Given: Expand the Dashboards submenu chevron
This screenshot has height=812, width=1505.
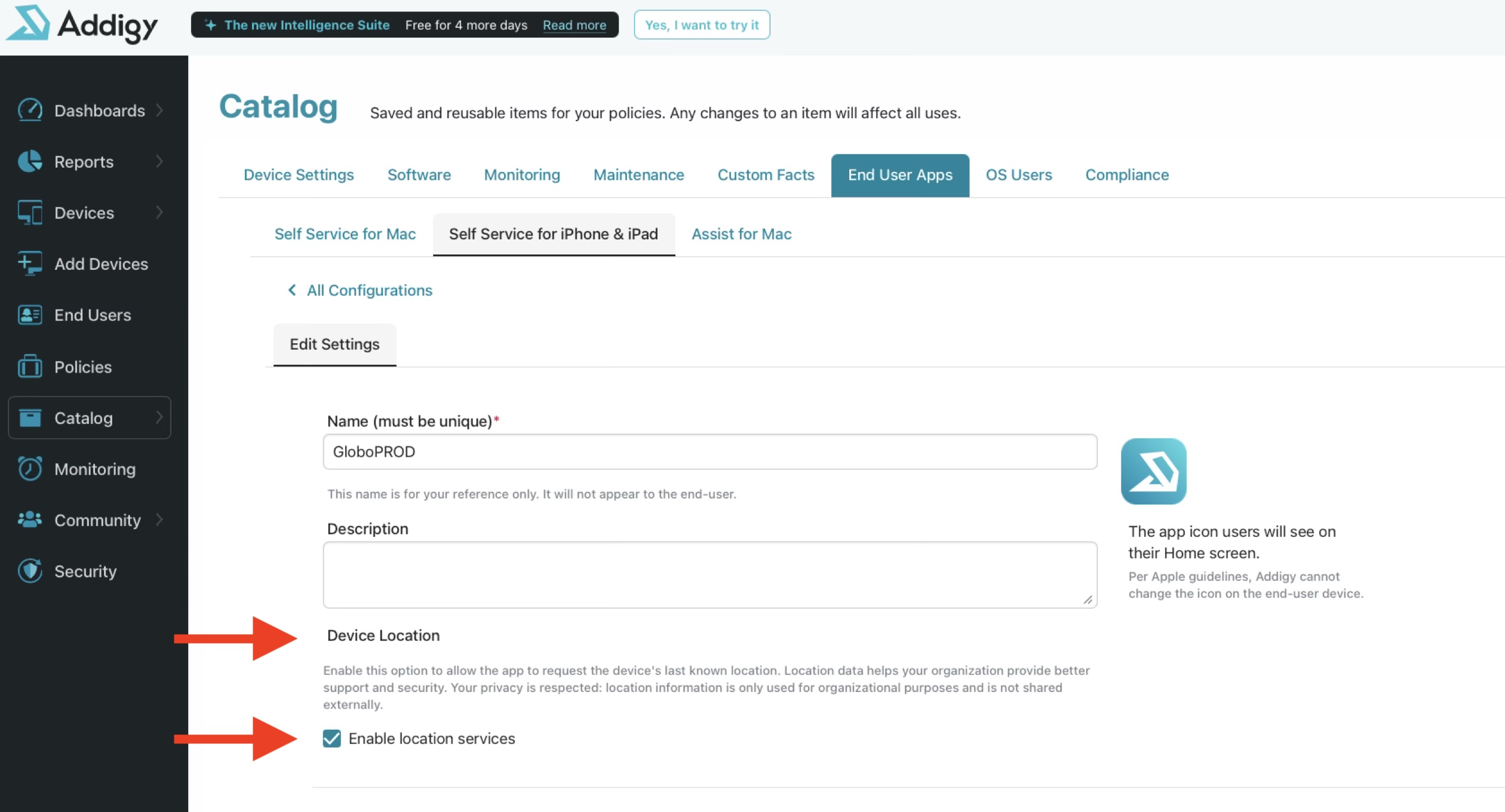Looking at the screenshot, I should point(159,110).
